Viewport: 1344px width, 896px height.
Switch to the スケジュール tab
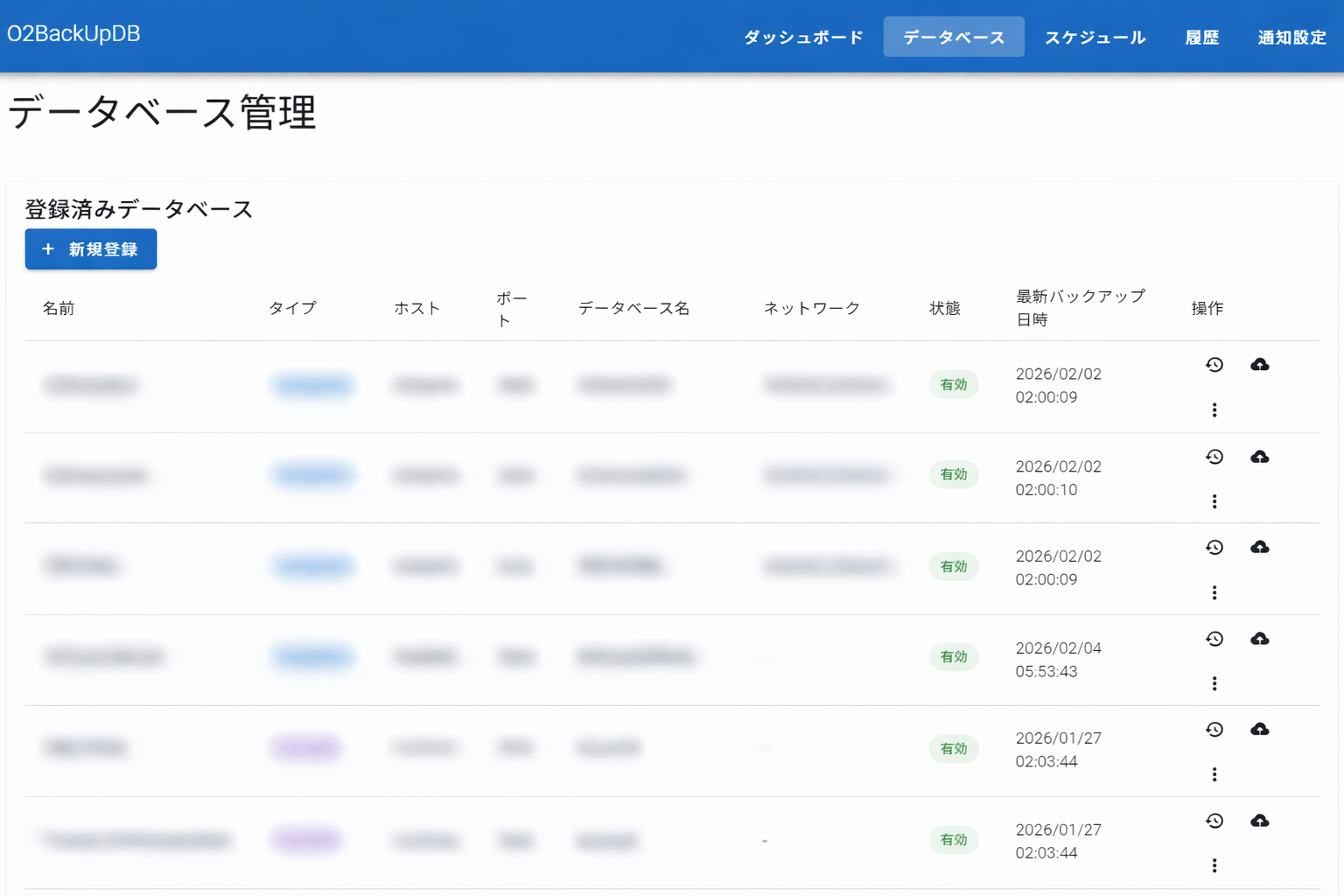coord(1095,37)
